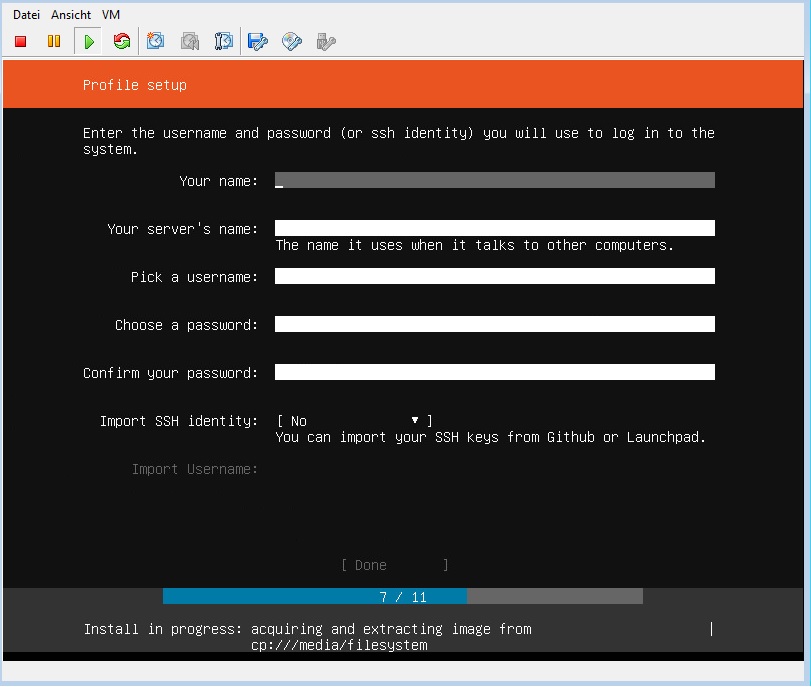The height and width of the screenshot is (687, 811).
Task: Pause the virtual machine with the pause icon
Action: [x=54, y=41]
